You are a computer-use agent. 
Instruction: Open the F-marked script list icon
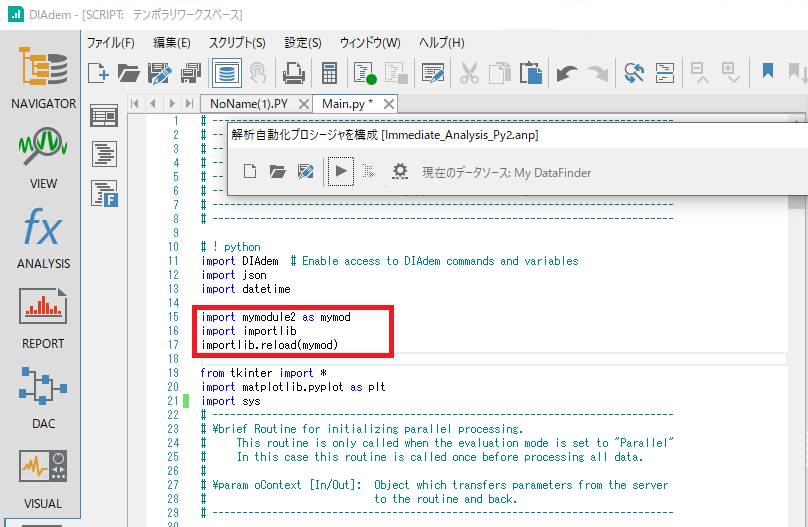pyautogui.click(x=104, y=194)
